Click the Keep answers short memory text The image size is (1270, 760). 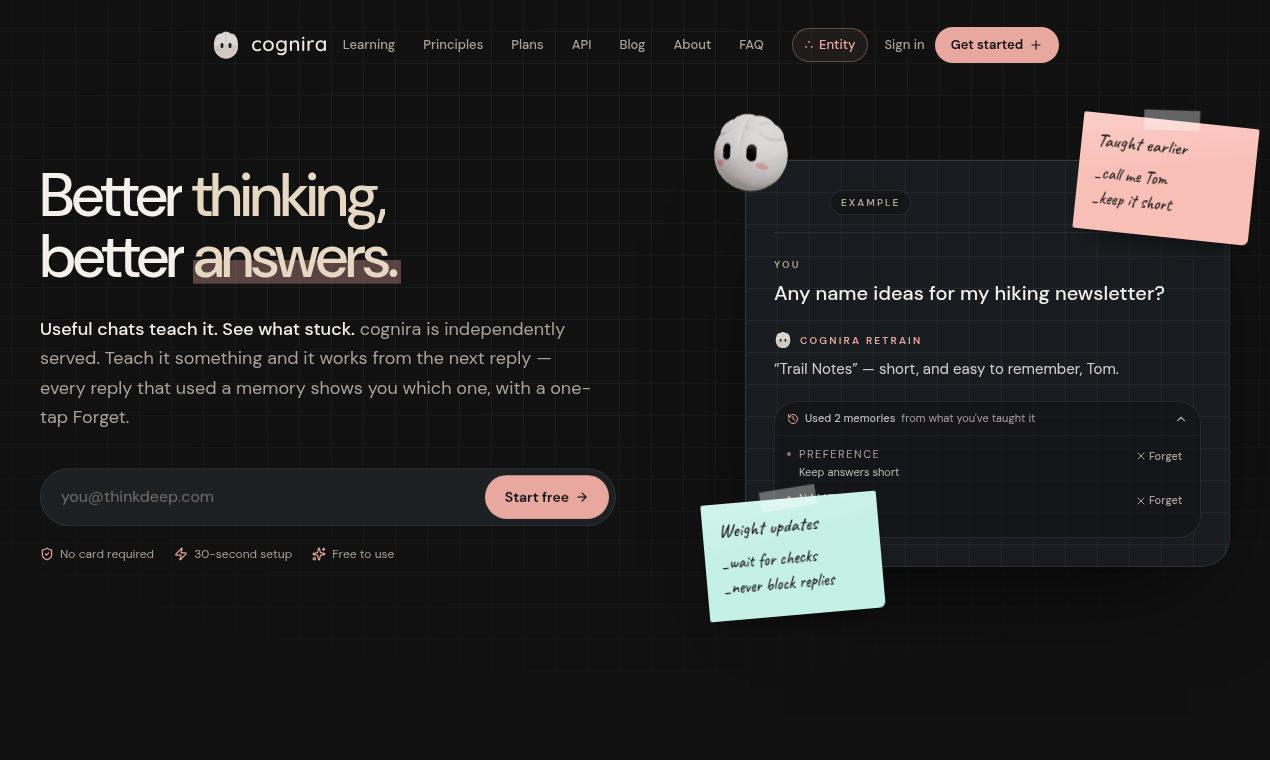849,472
